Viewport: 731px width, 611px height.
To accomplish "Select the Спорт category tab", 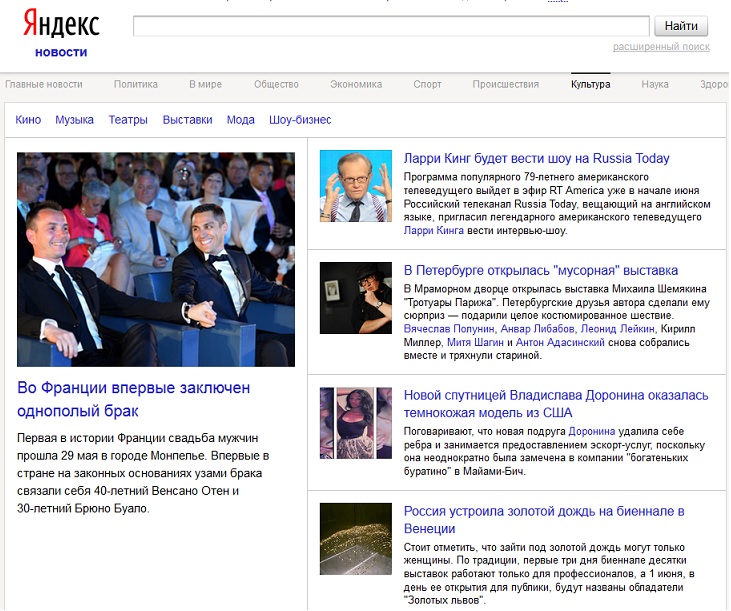I will tap(427, 85).
